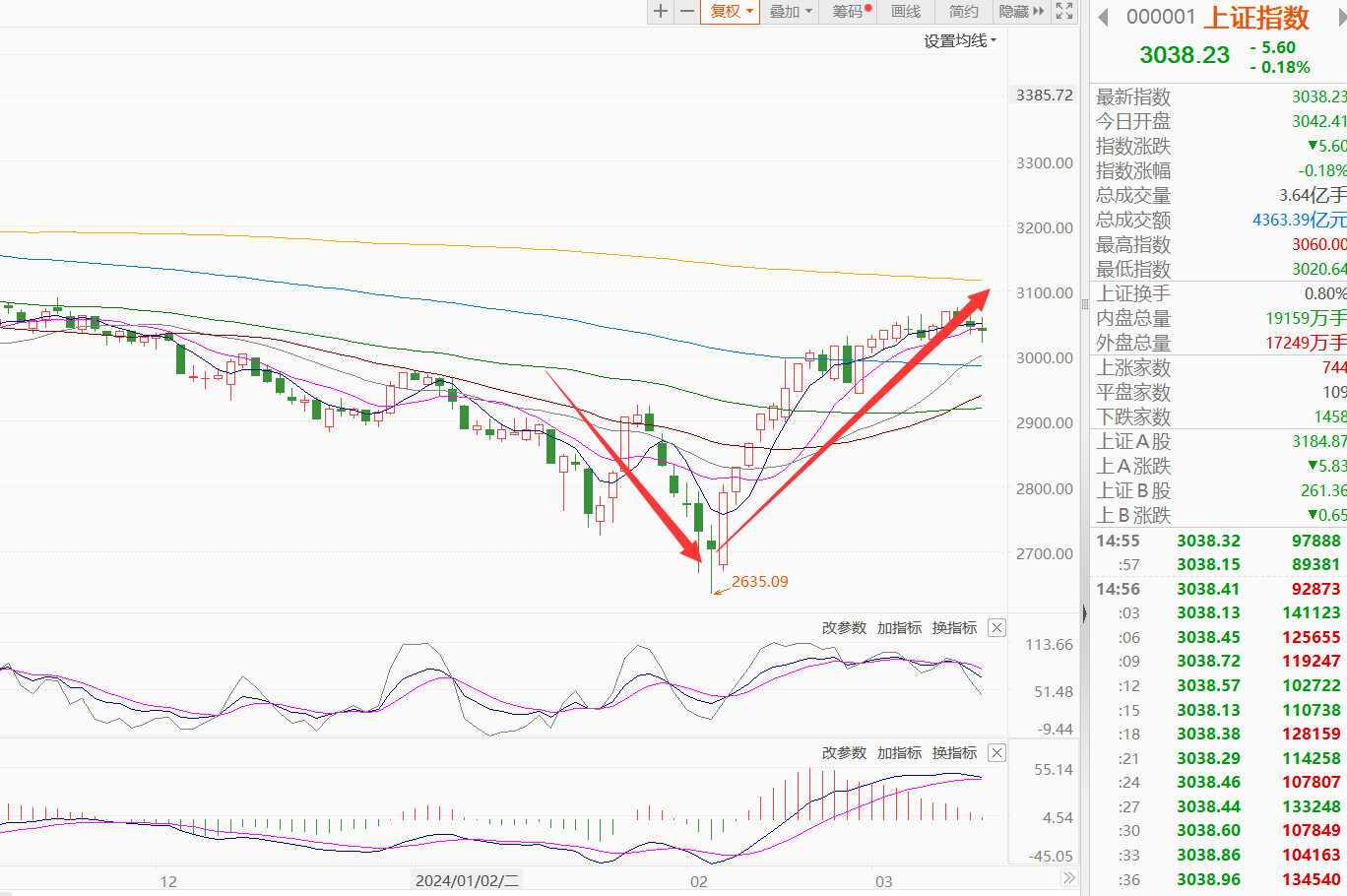This screenshot has height=896, width=1347.
Task: Zoom out chart with minus button
Action: pyautogui.click(x=687, y=12)
